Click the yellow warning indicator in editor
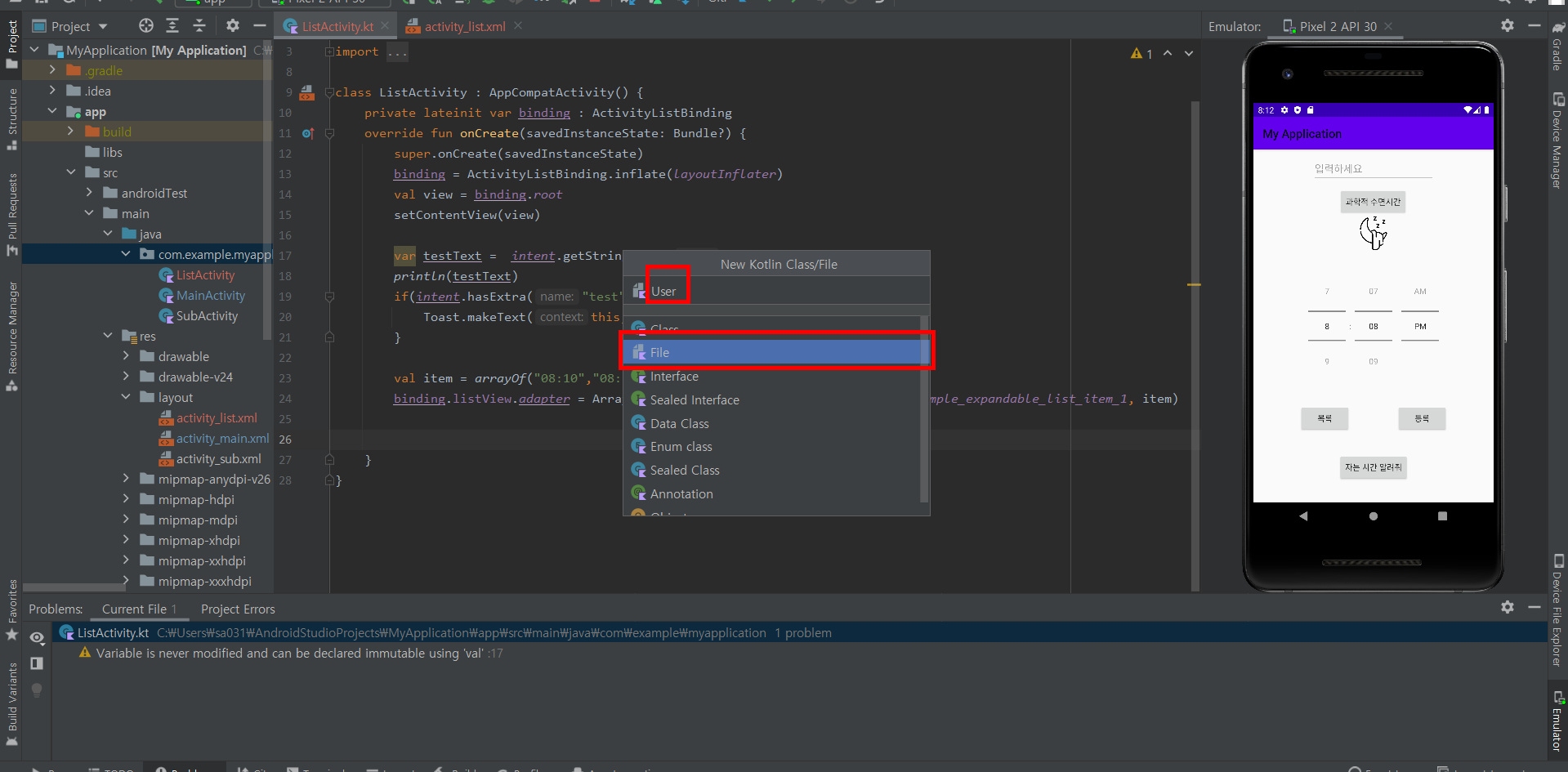This screenshot has height=772, width=1568. (x=1141, y=54)
